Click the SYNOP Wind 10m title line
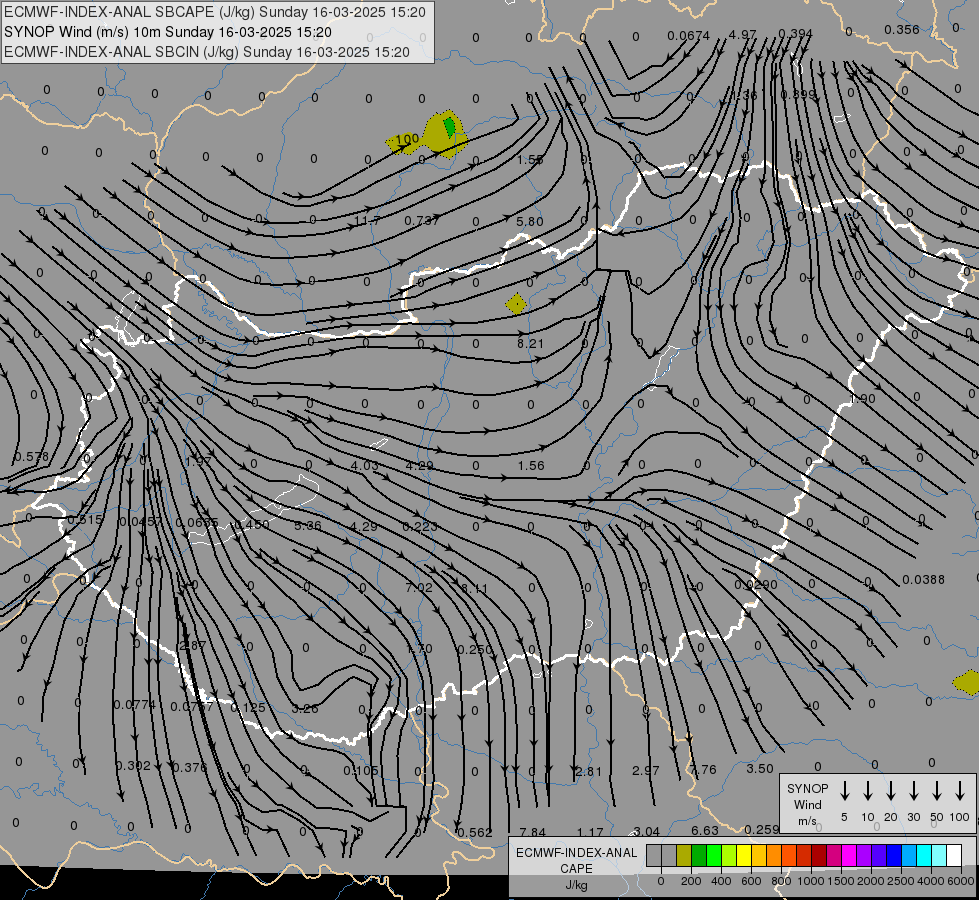The width and height of the screenshot is (979, 900). pyautogui.click(x=167, y=32)
